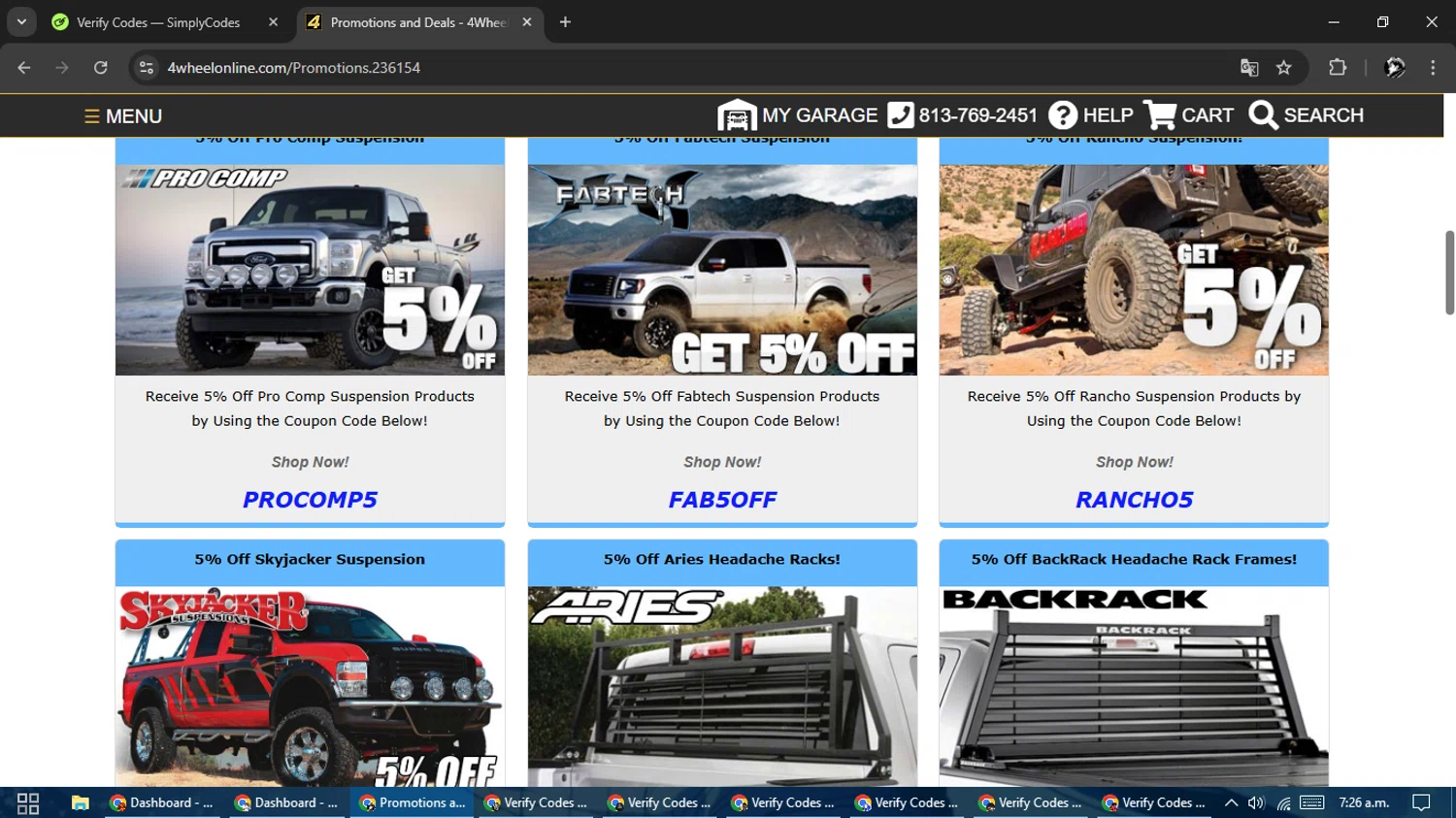Click 5% Off Skyjacker Suspension heading
Screen dimensions: 1456x818
(310, 560)
